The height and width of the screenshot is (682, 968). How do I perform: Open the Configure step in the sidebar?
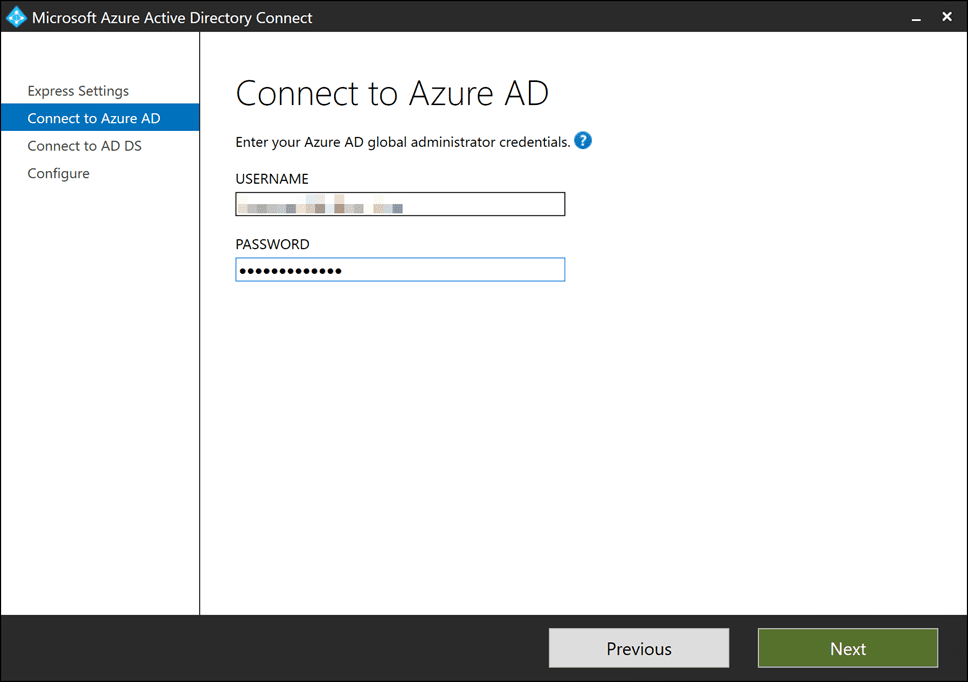coord(58,173)
